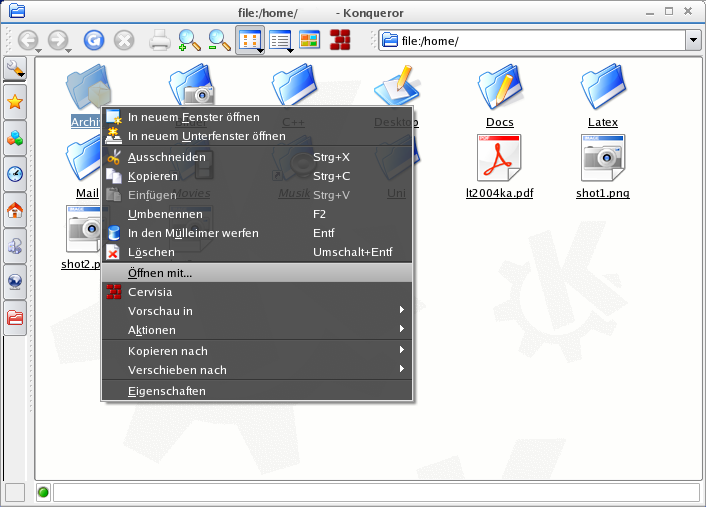The height and width of the screenshot is (507, 706).
Task: Select Öffnen mit... entry
Action: 257,273
